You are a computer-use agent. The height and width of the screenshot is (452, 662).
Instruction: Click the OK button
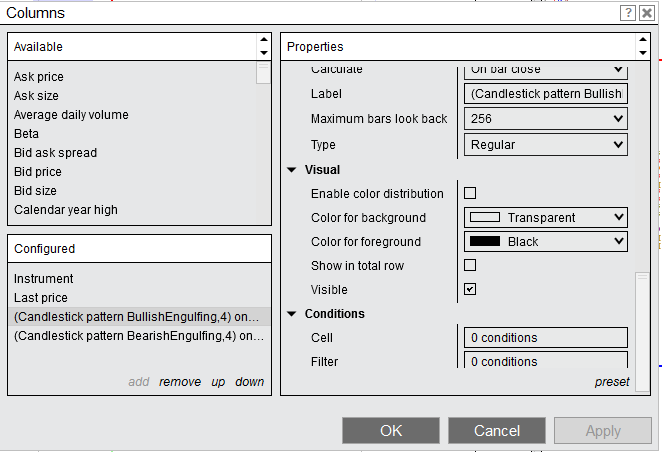pos(391,430)
